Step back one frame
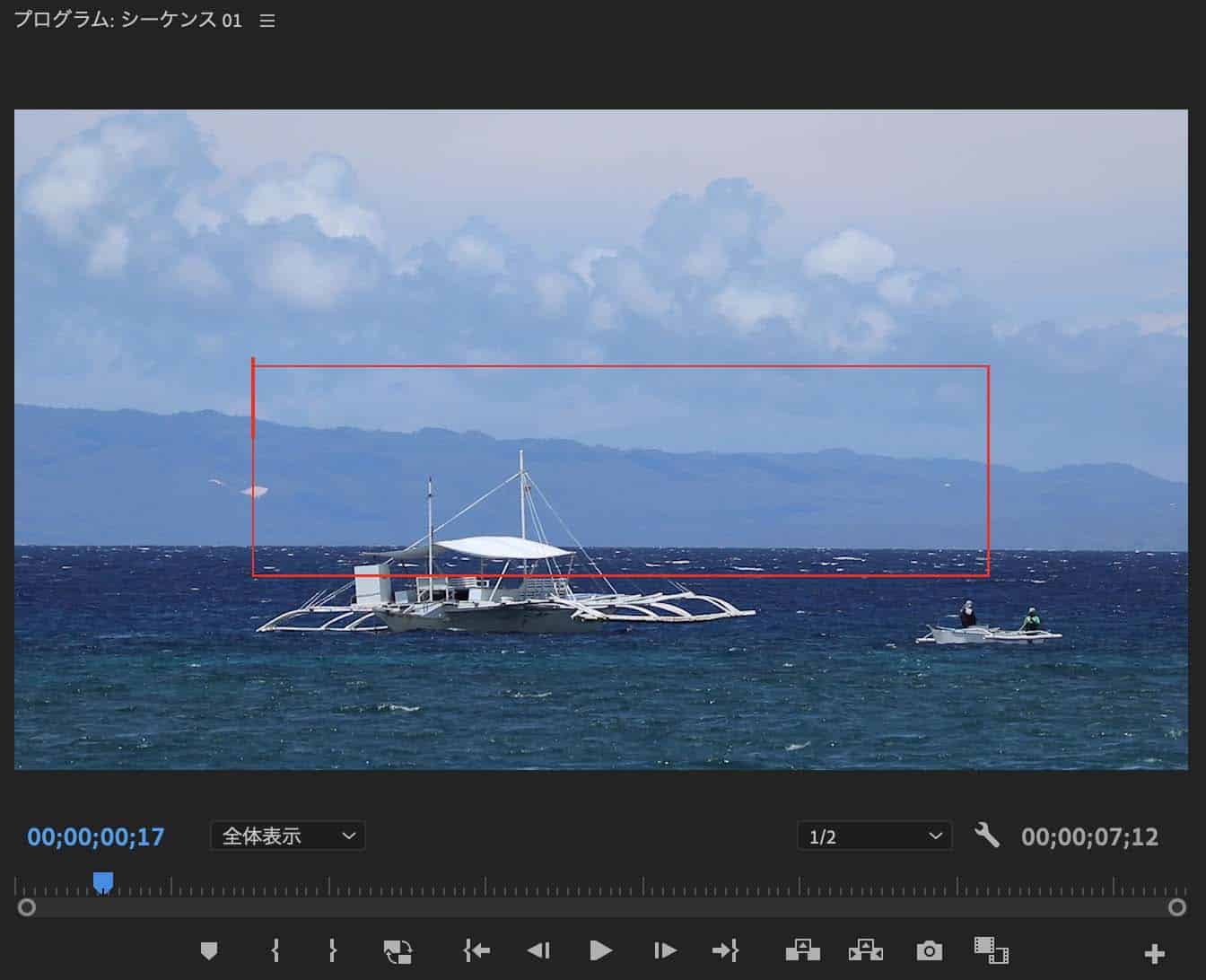The width and height of the screenshot is (1206, 980). tap(538, 950)
